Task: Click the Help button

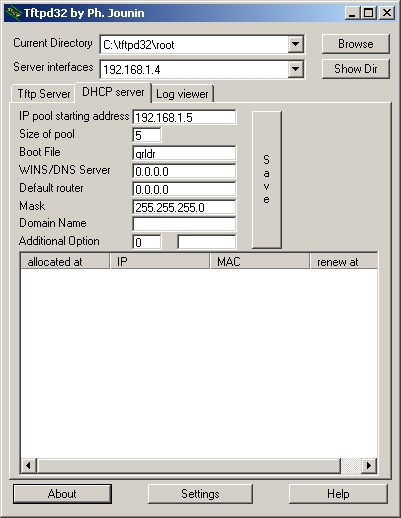Action: click(338, 494)
